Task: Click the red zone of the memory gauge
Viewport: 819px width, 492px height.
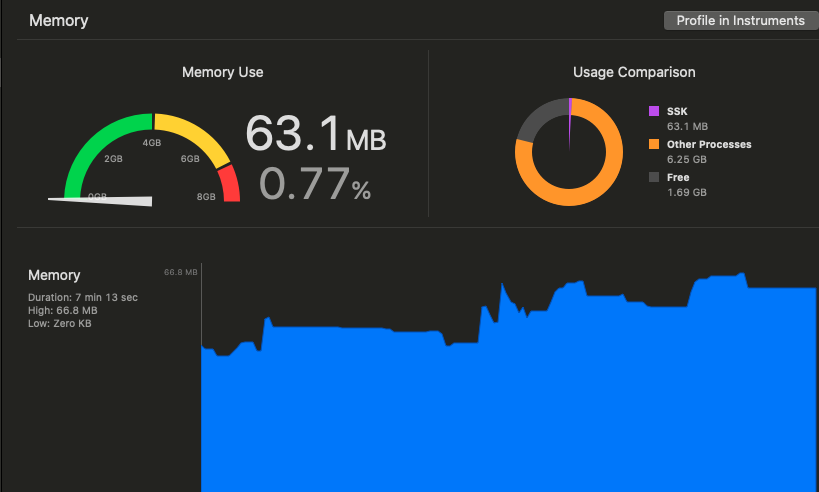Action: click(x=230, y=184)
